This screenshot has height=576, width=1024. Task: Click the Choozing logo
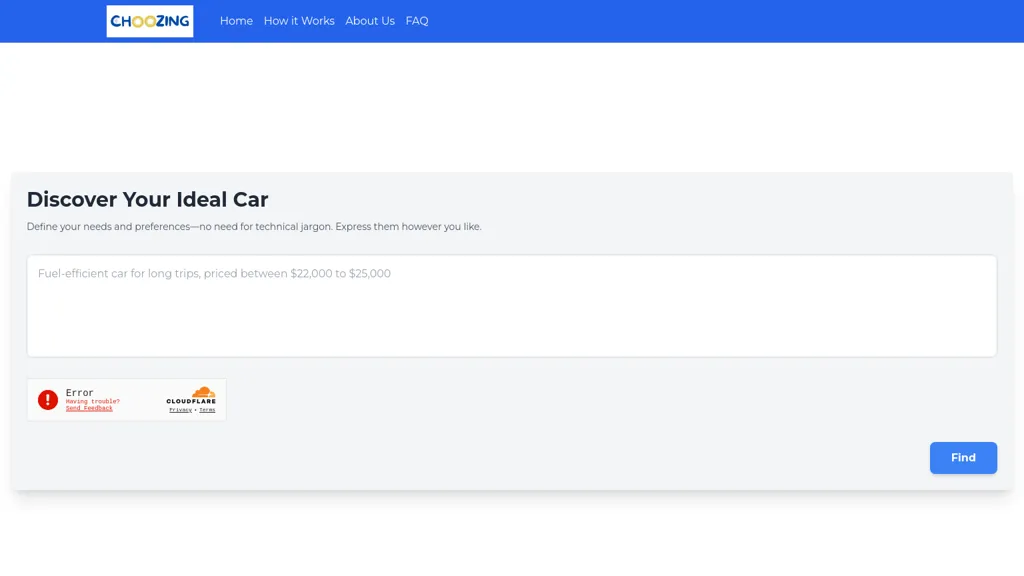150,21
